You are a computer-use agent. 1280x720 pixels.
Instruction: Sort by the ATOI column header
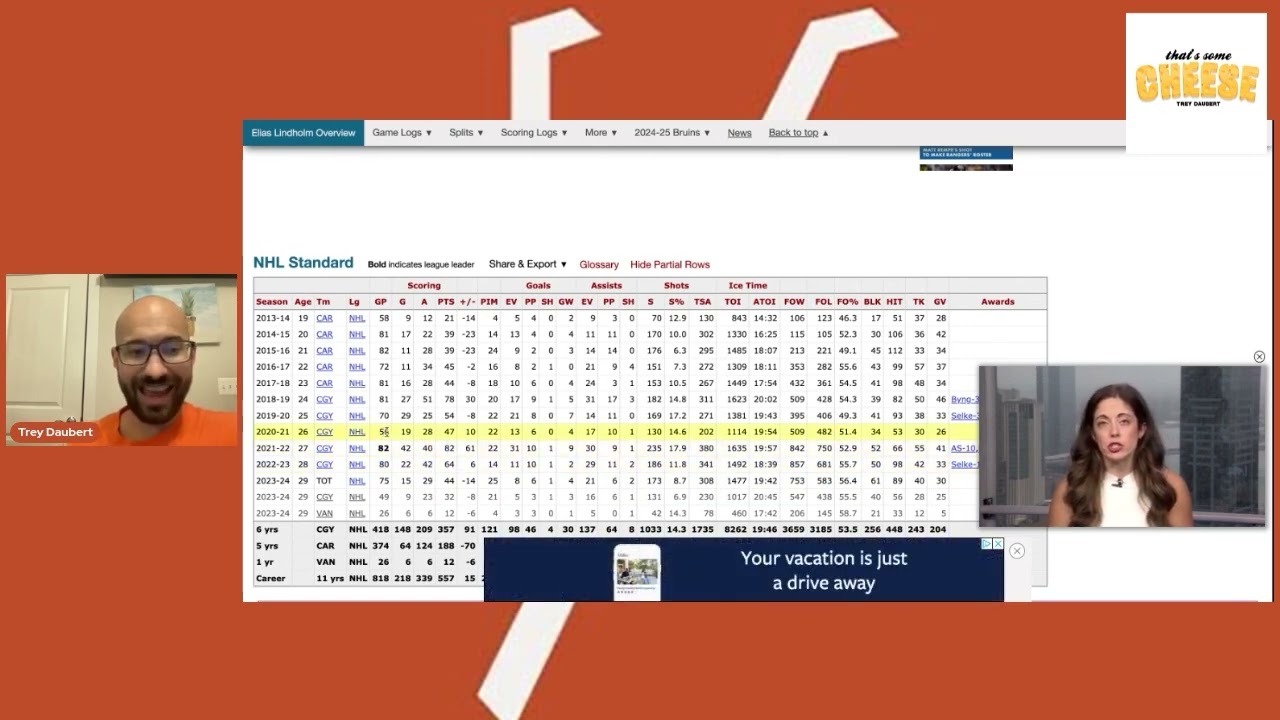click(764, 302)
